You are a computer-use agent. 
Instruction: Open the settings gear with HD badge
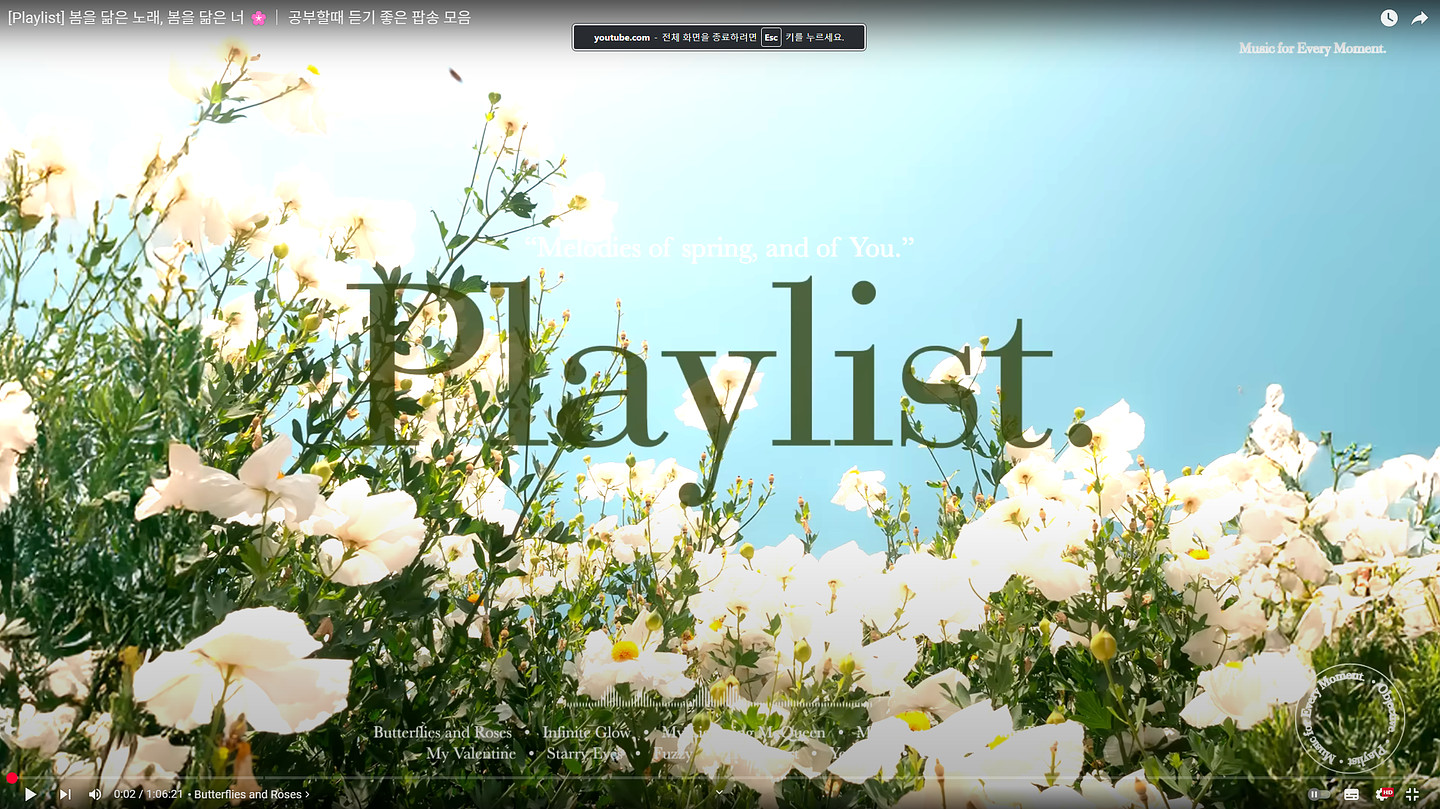[1383, 794]
